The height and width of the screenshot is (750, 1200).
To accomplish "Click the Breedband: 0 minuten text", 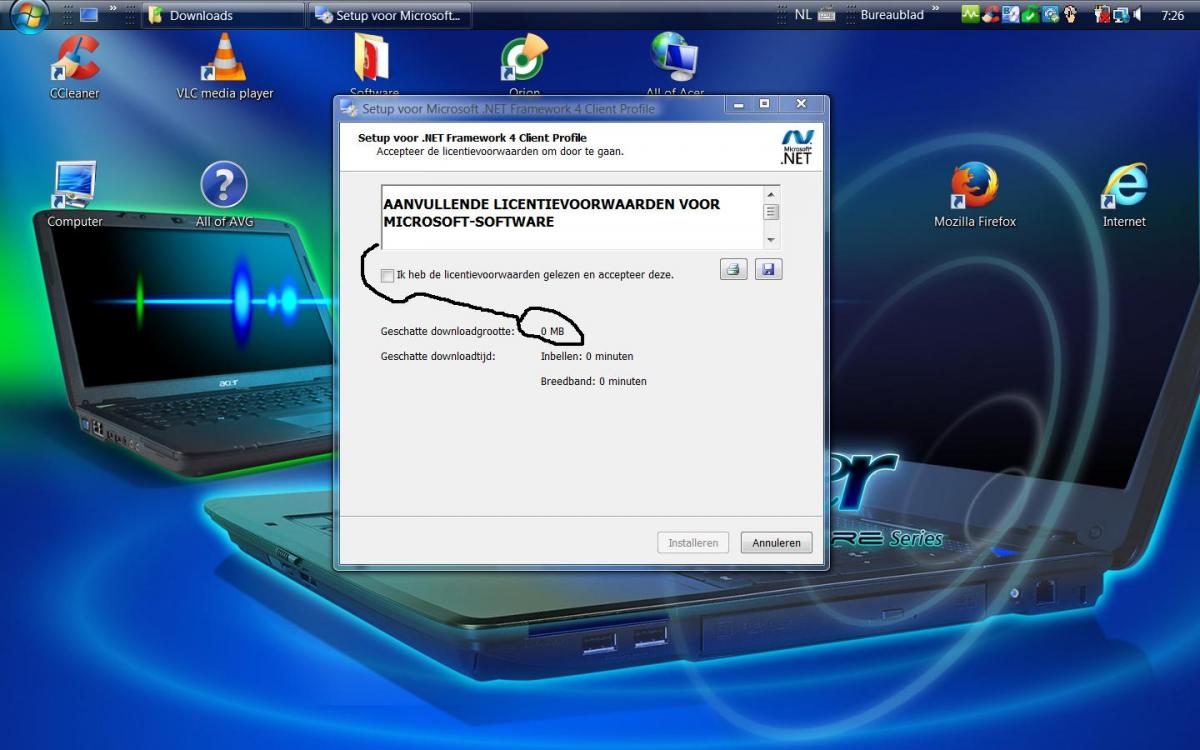I will [x=594, y=381].
